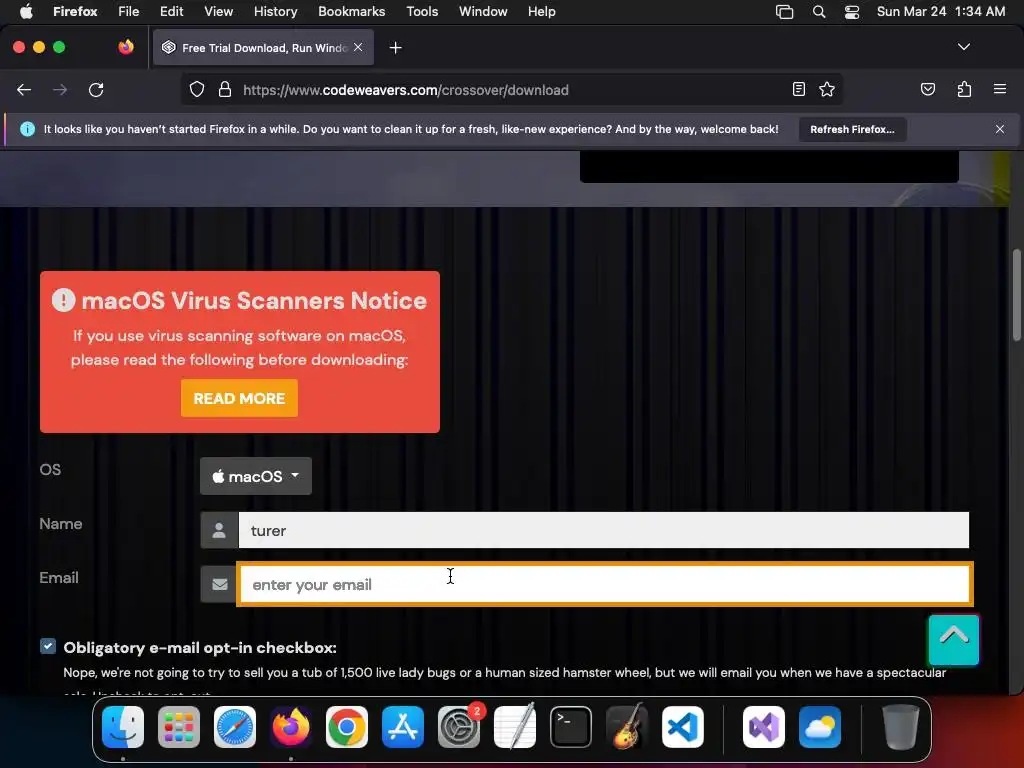
Task: Open the App Store from the Dock
Action: pyautogui.click(x=403, y=727)
